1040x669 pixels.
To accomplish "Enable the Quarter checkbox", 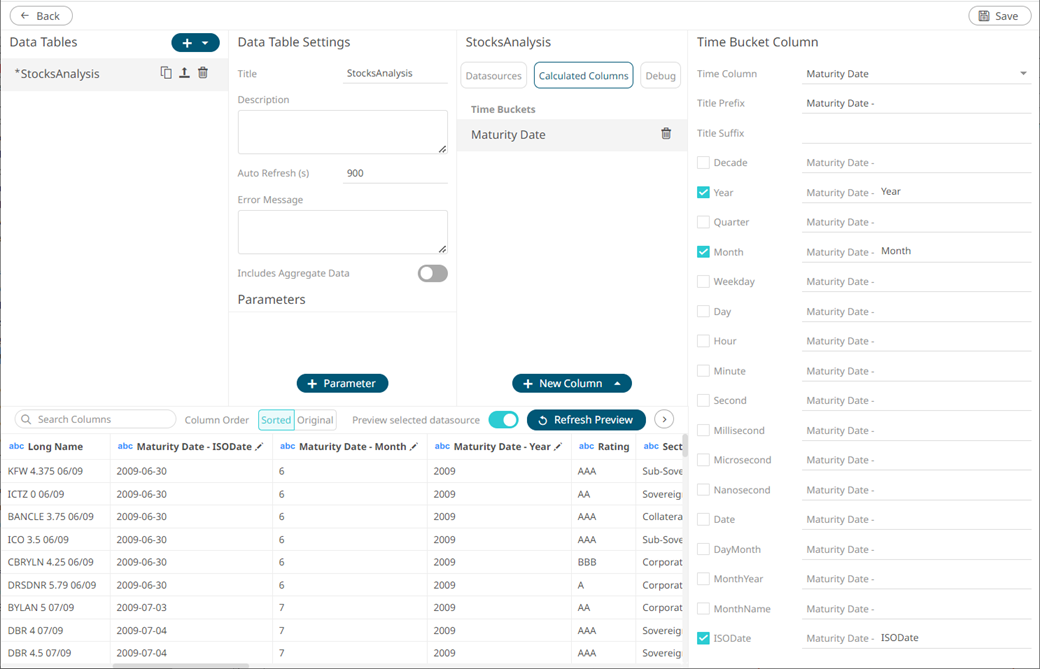I will click(x=703, y=222).
